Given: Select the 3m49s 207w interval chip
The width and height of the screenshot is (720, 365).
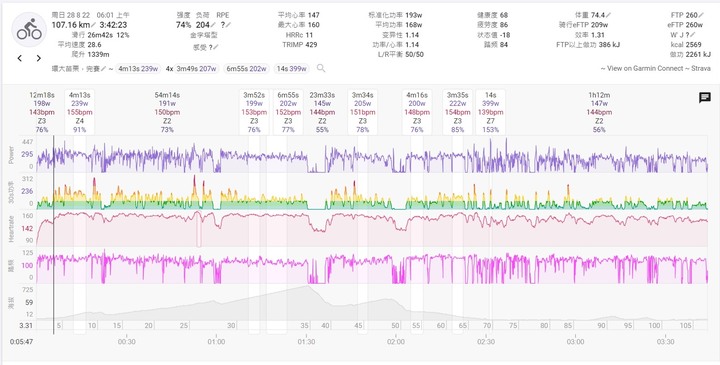Looking at the screenshot, I should coord(197,69).
